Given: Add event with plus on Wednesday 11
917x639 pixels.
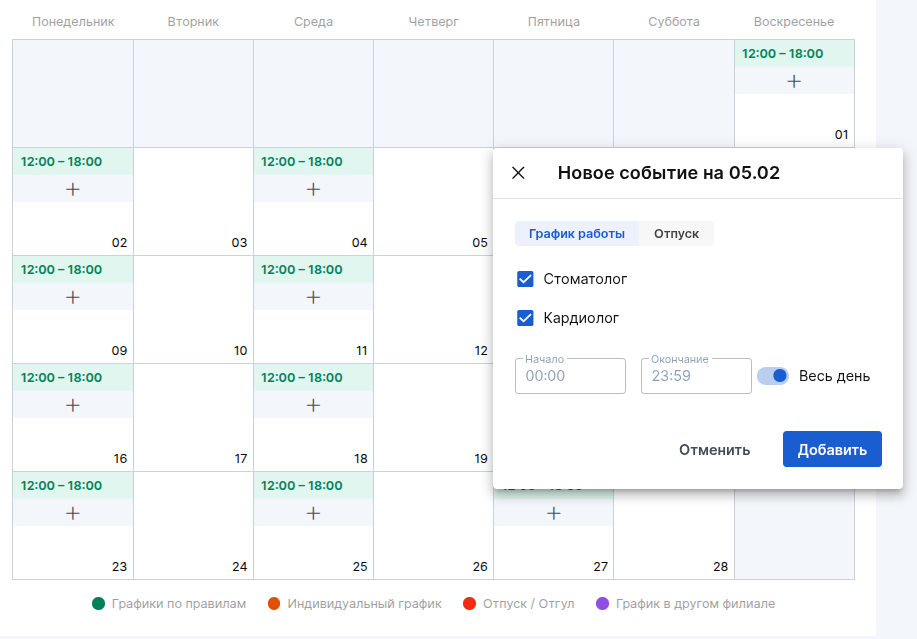Looking at the screenshot, I should coord(313,297).
